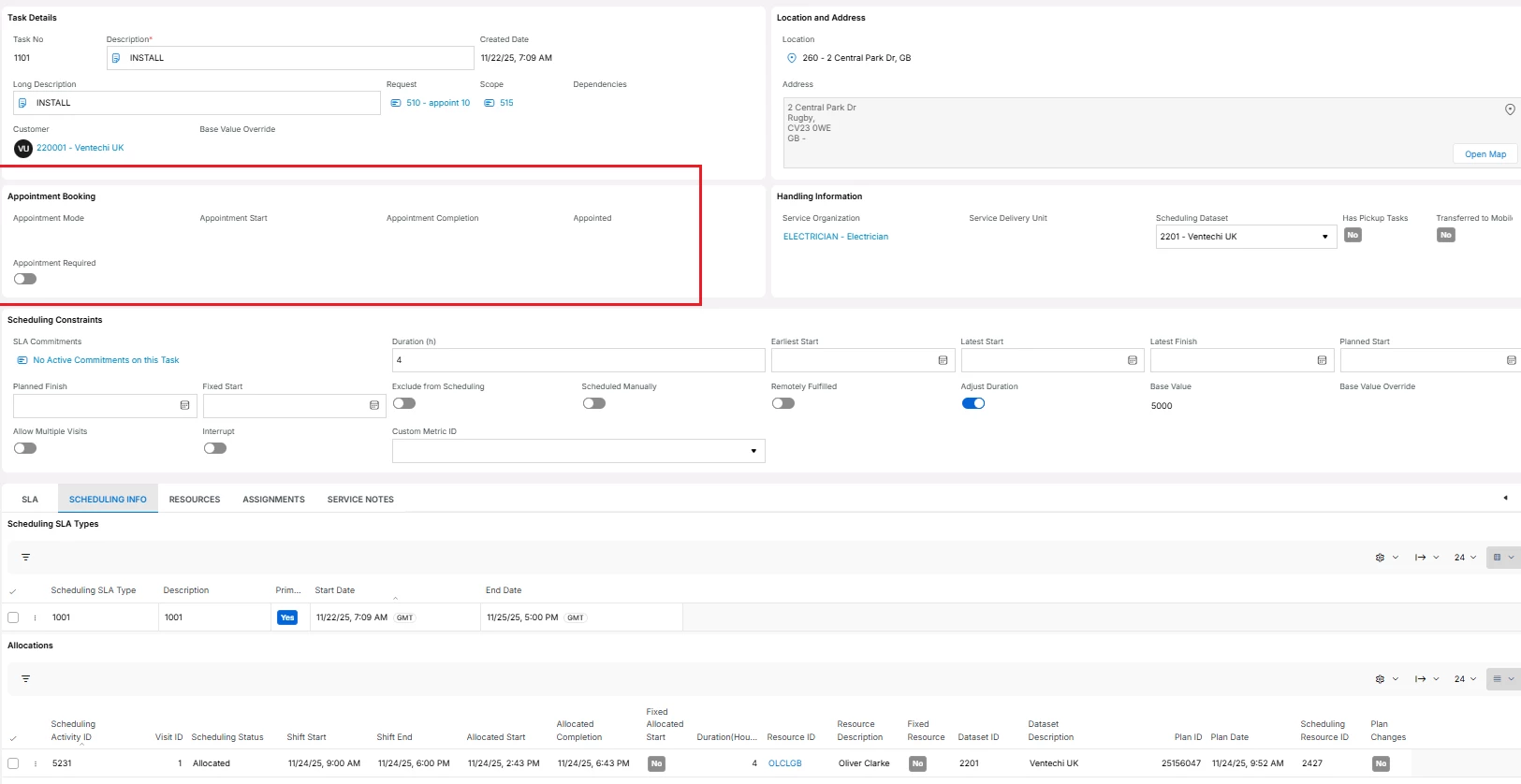Open calendar picker for Fixed Start

tap(374, 405)
